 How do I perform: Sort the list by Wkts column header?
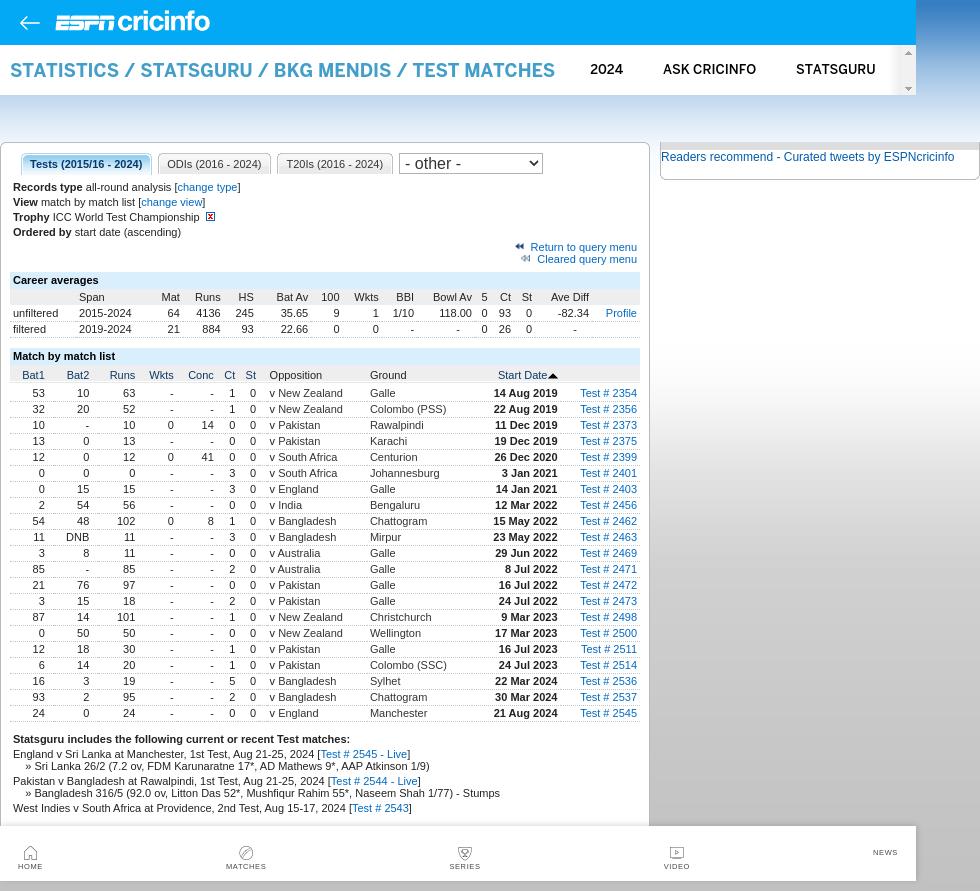coord(161,376)
